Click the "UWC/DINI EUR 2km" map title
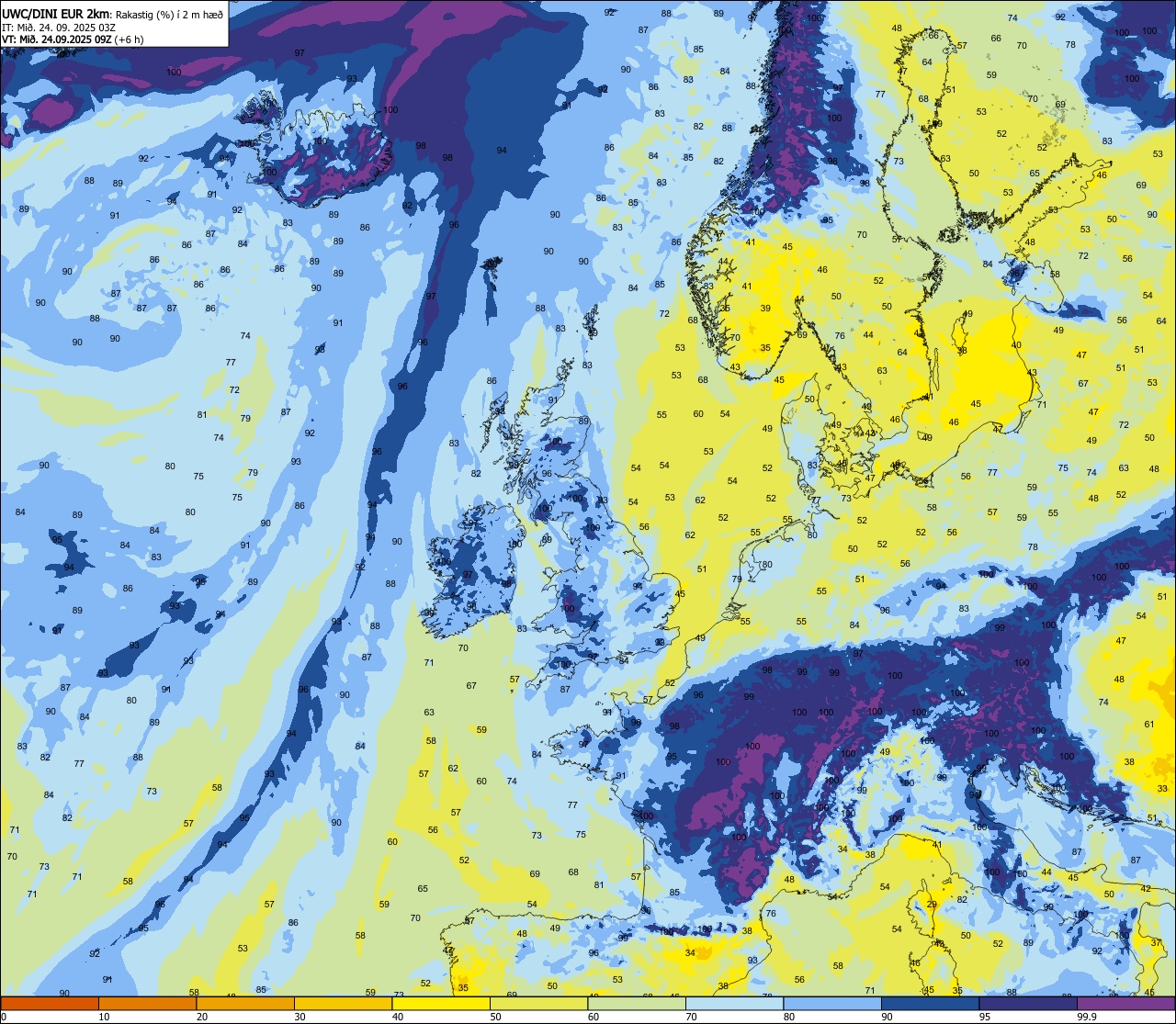Image resolution: width=1176 pixels, height=1024 pixels. click(55, 14)
